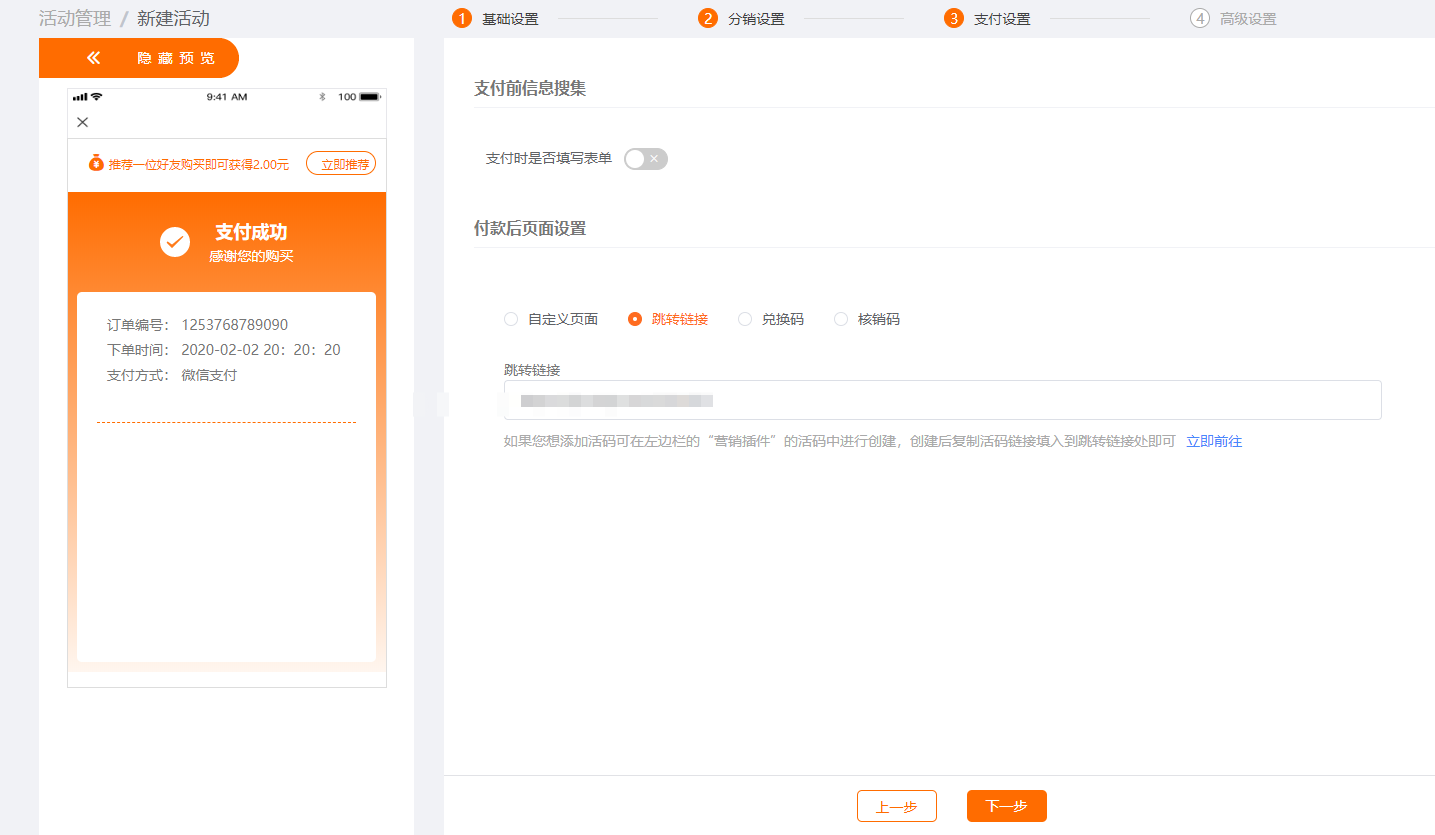Select the 核销码 radio option
The width and height of the screenshot is (1435, 835).
pyautogui.click(x=841, y=319)
